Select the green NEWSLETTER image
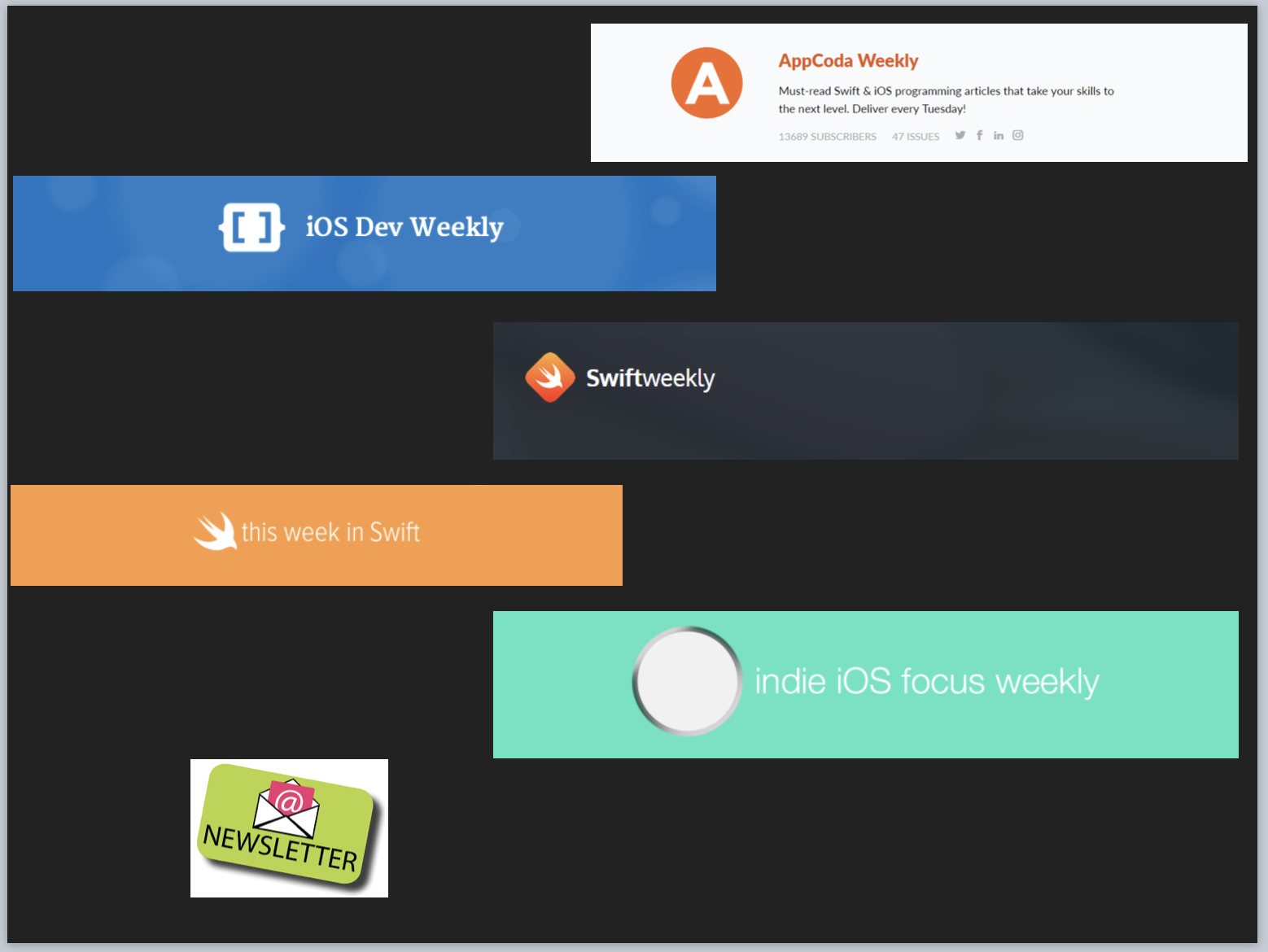 [289, 828]
